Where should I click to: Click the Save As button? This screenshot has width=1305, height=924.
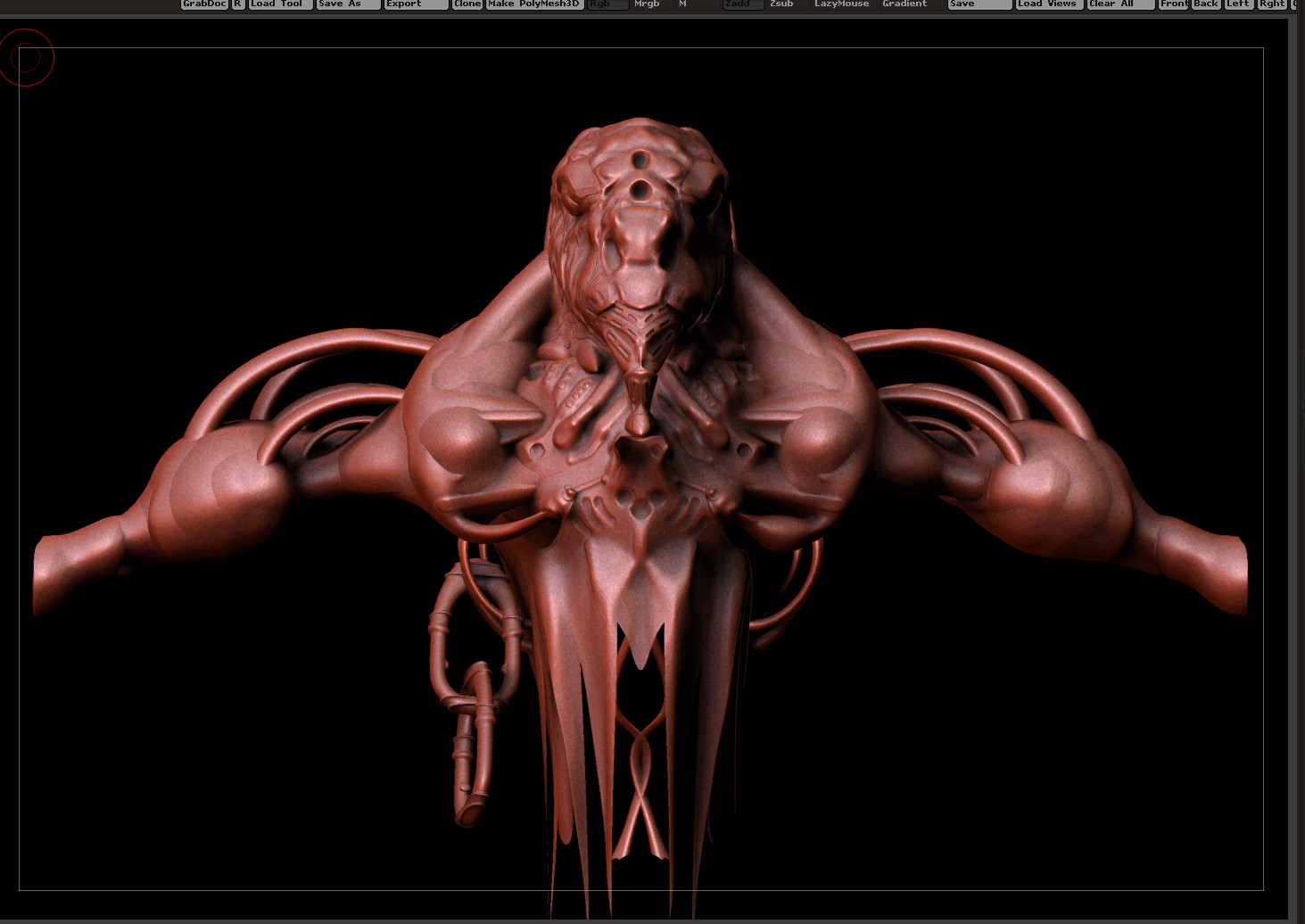tap(348, 4)
